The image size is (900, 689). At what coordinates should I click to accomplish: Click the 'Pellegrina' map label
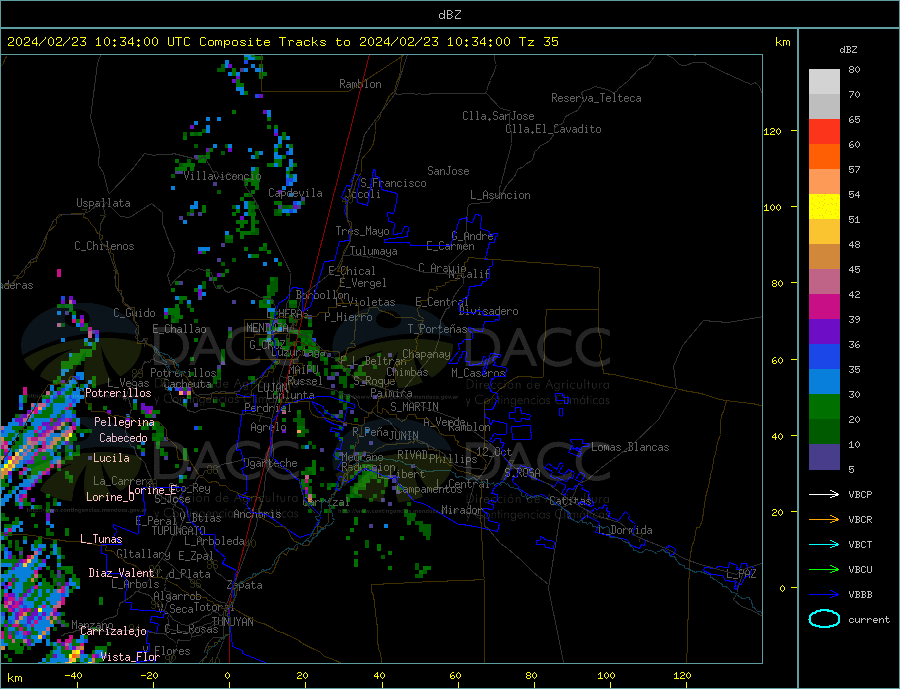(124, 423)
